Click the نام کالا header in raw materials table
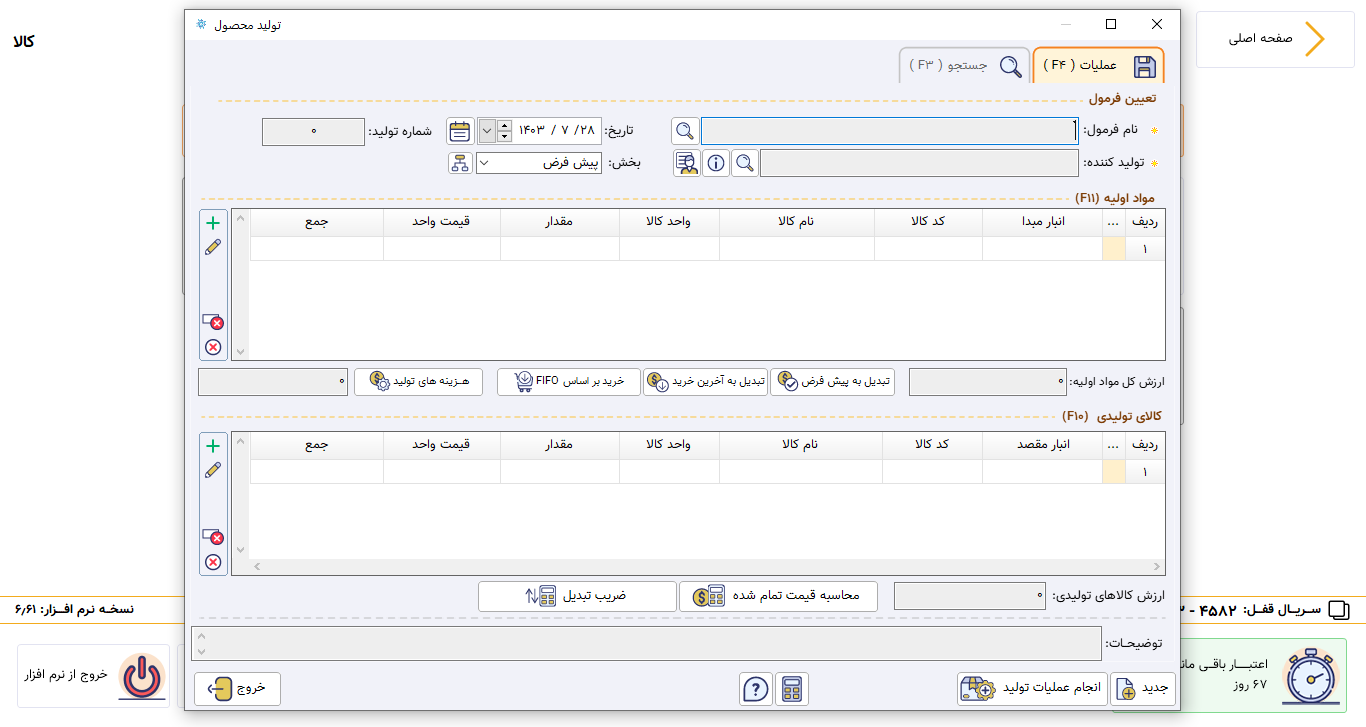 (797, 222)
